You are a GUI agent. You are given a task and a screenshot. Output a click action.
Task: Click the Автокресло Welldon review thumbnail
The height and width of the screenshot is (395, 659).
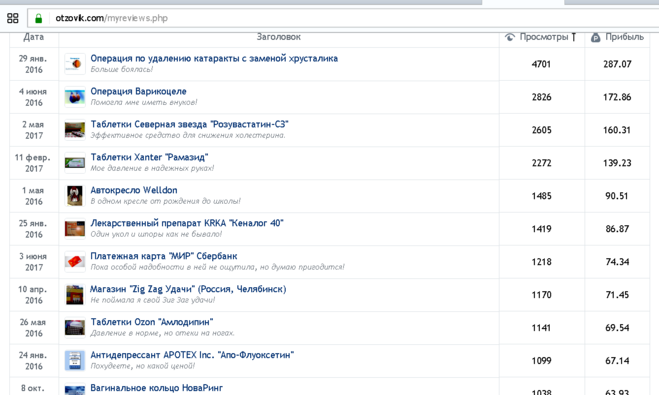click(75, 196)
